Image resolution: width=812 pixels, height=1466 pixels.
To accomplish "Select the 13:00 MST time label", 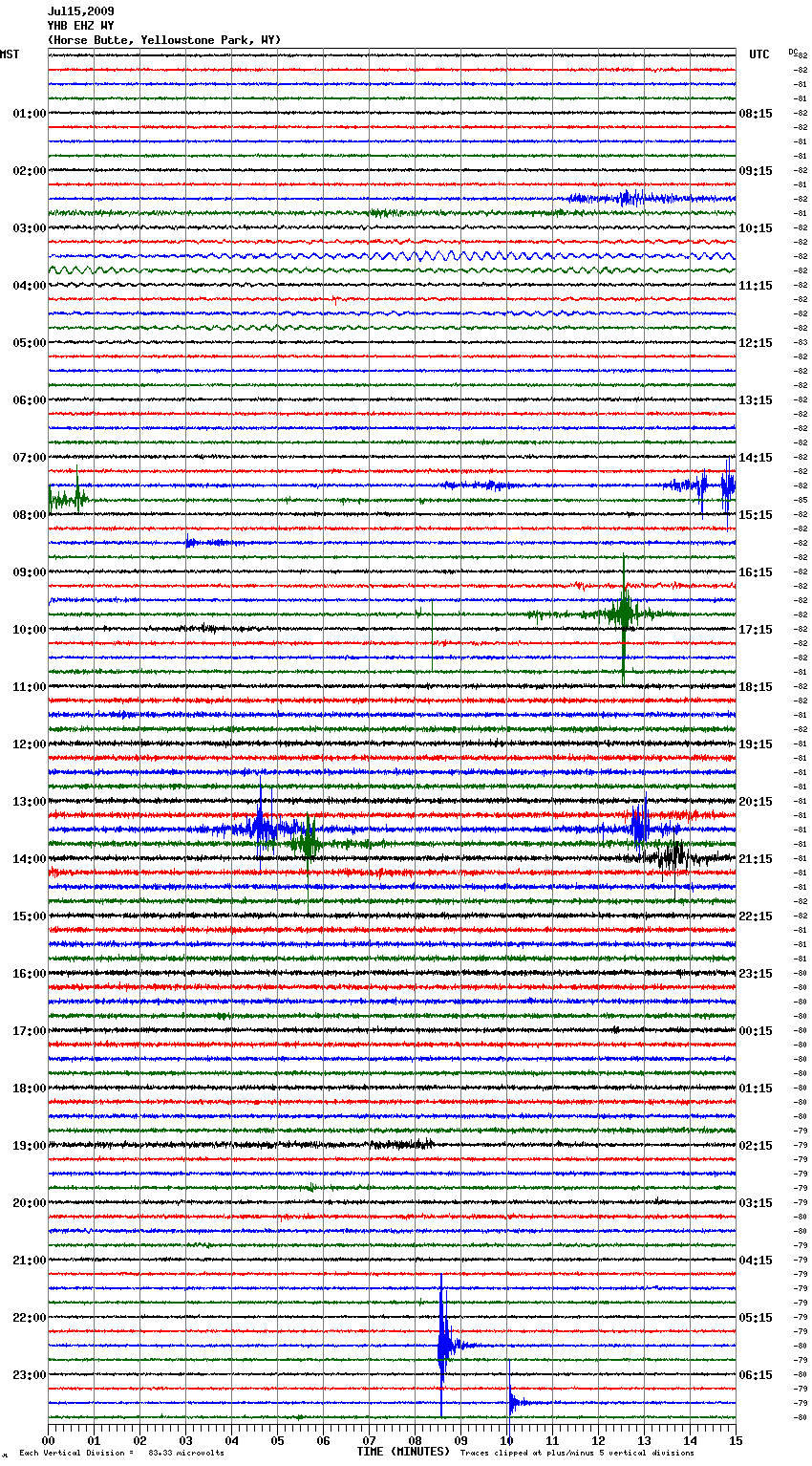I will pos(29,802).
